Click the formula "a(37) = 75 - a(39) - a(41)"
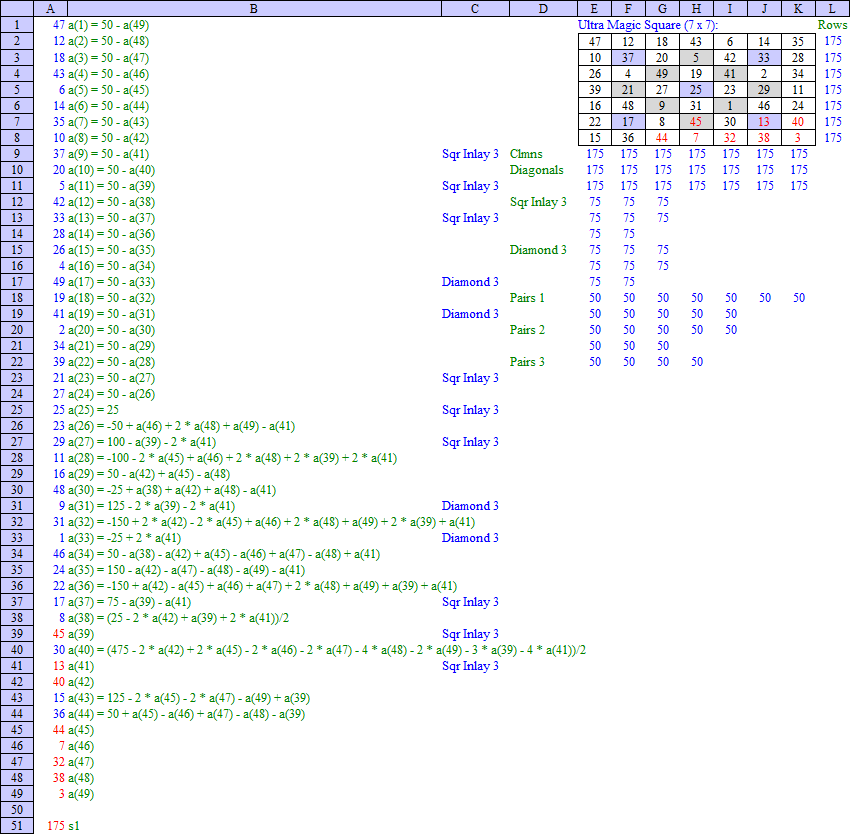Screen dimensions: 851x834 coord(130,602)
